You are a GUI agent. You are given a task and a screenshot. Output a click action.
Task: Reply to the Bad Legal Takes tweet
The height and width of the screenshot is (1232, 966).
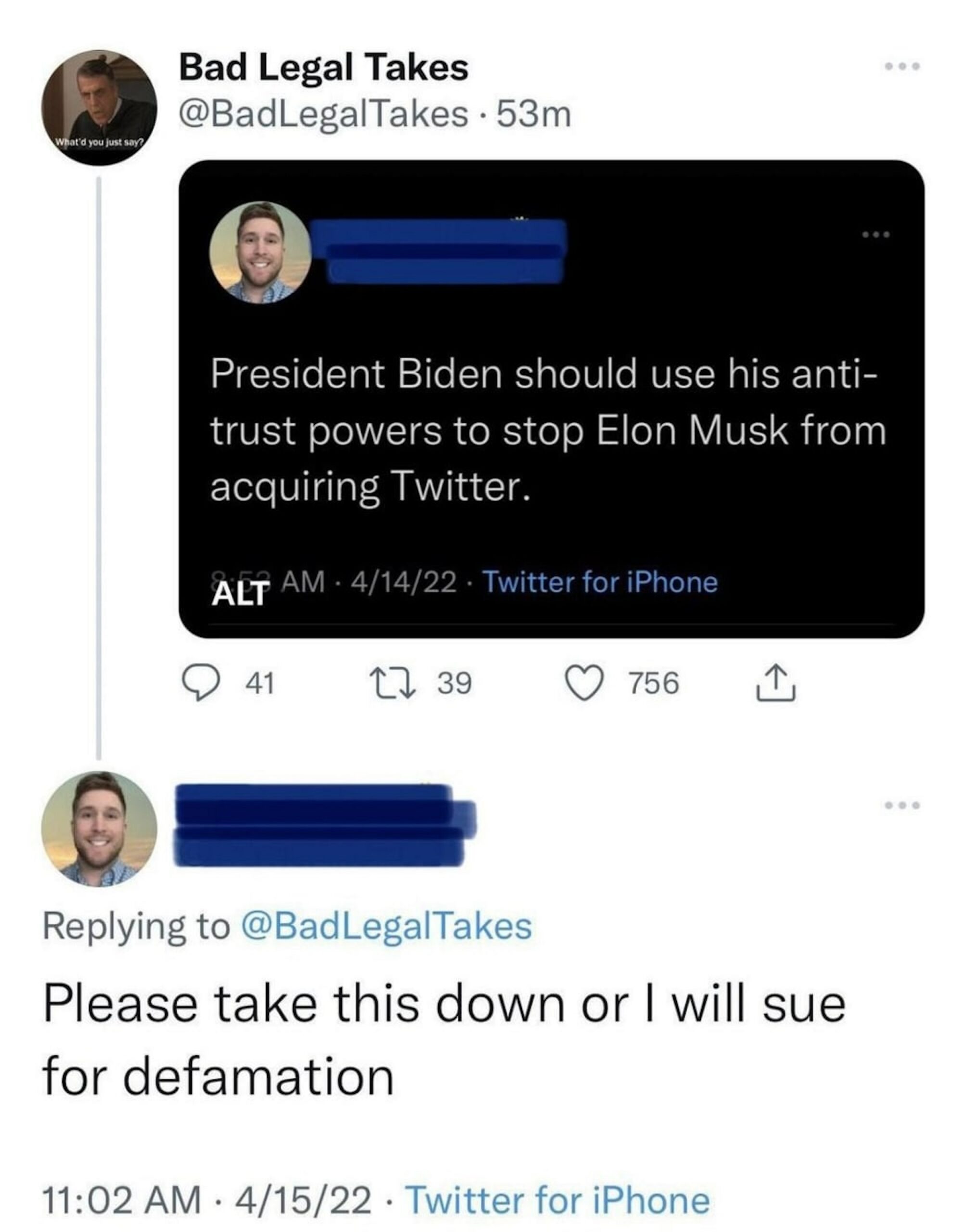199,683
